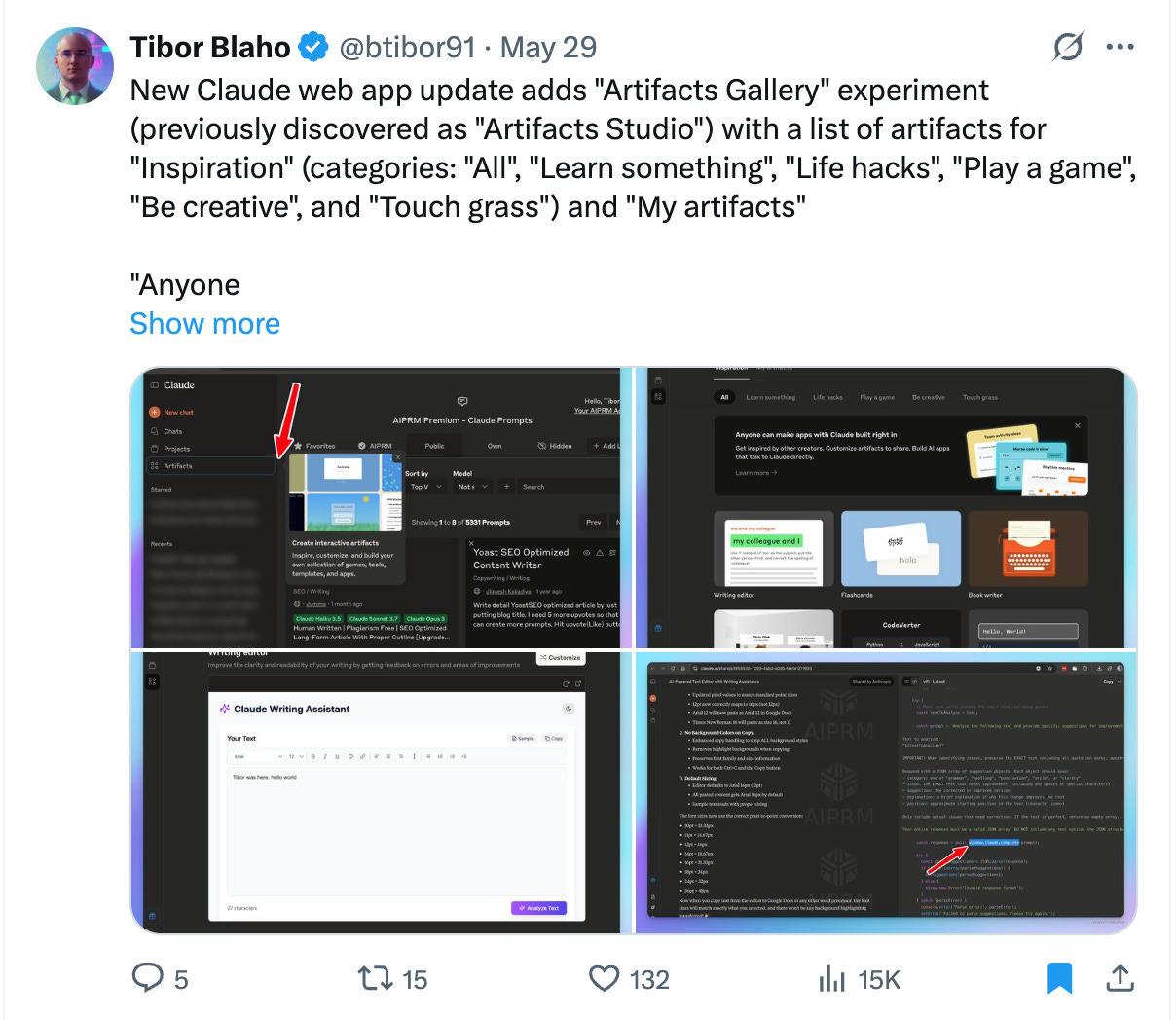View tweet analytics bar chart icon

click(832, 978)
